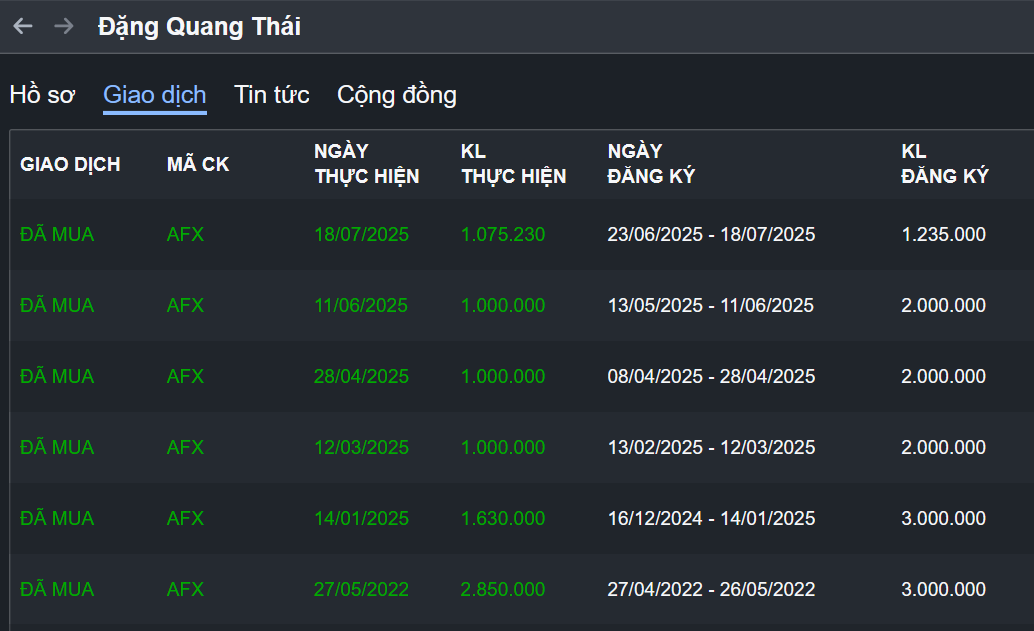
Task: Open AFX ticker in the 28/04/2025 row
Action: 185,376
